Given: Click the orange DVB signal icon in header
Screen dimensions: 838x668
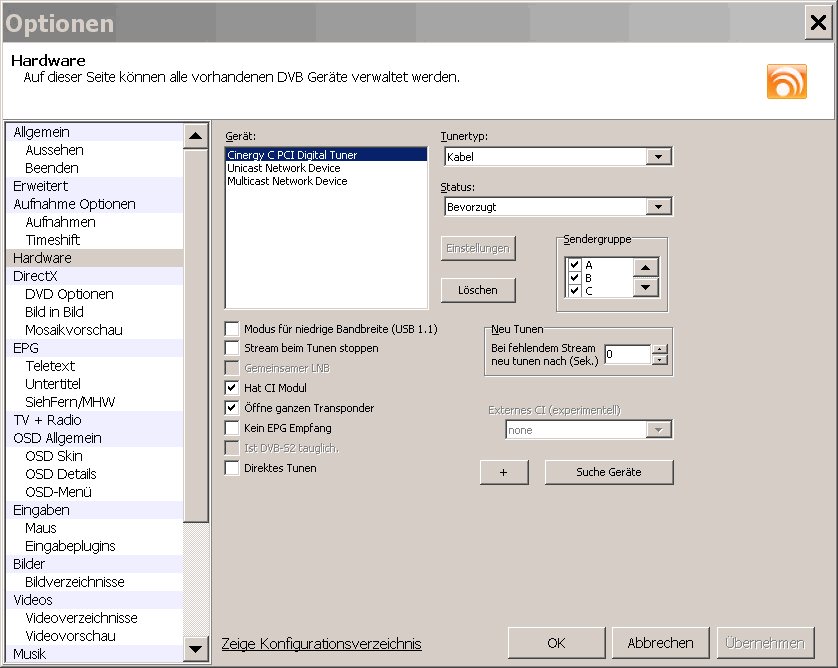Looking at the screenshot, I should click(x=786, y=81).
